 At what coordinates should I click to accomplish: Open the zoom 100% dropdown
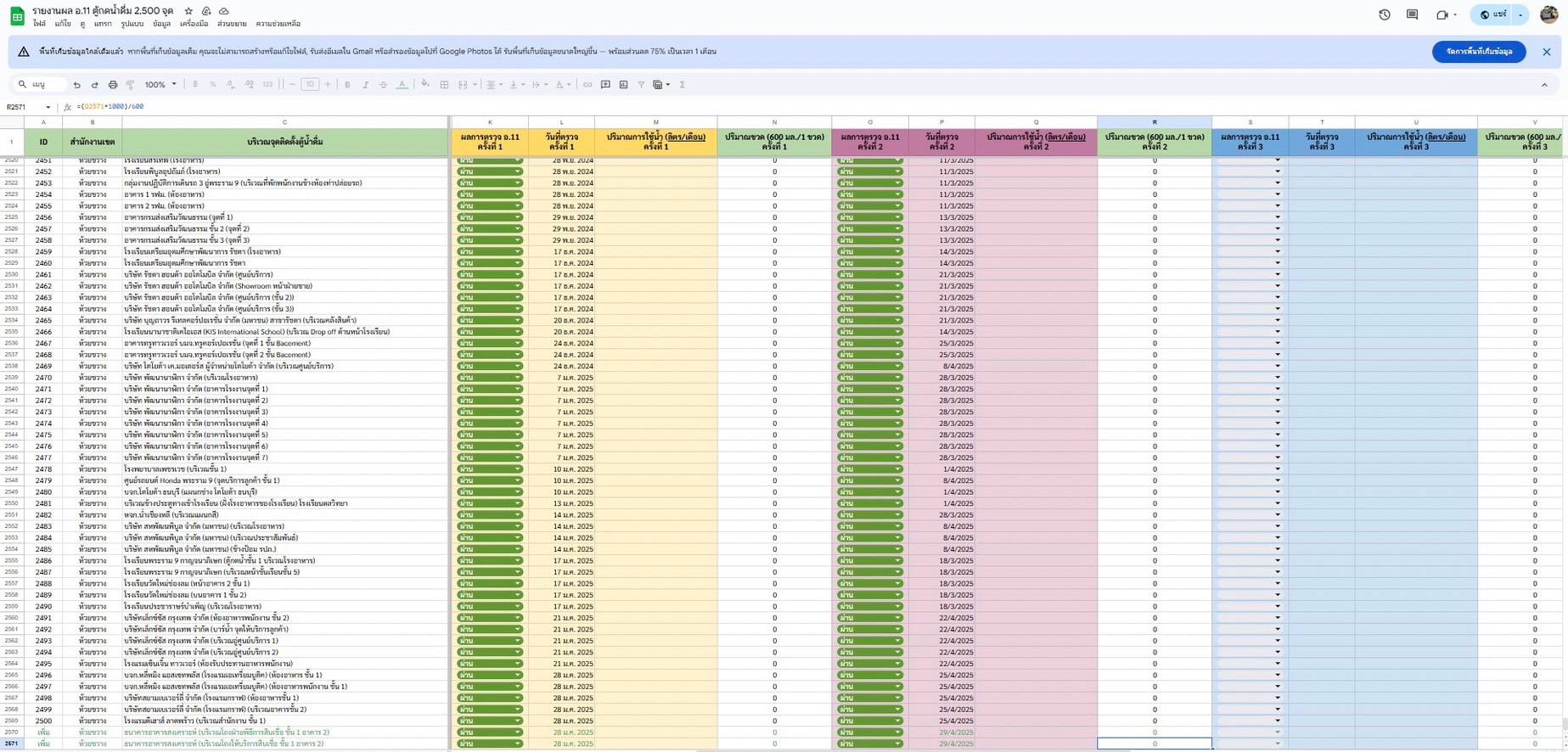tap(160, 85)
